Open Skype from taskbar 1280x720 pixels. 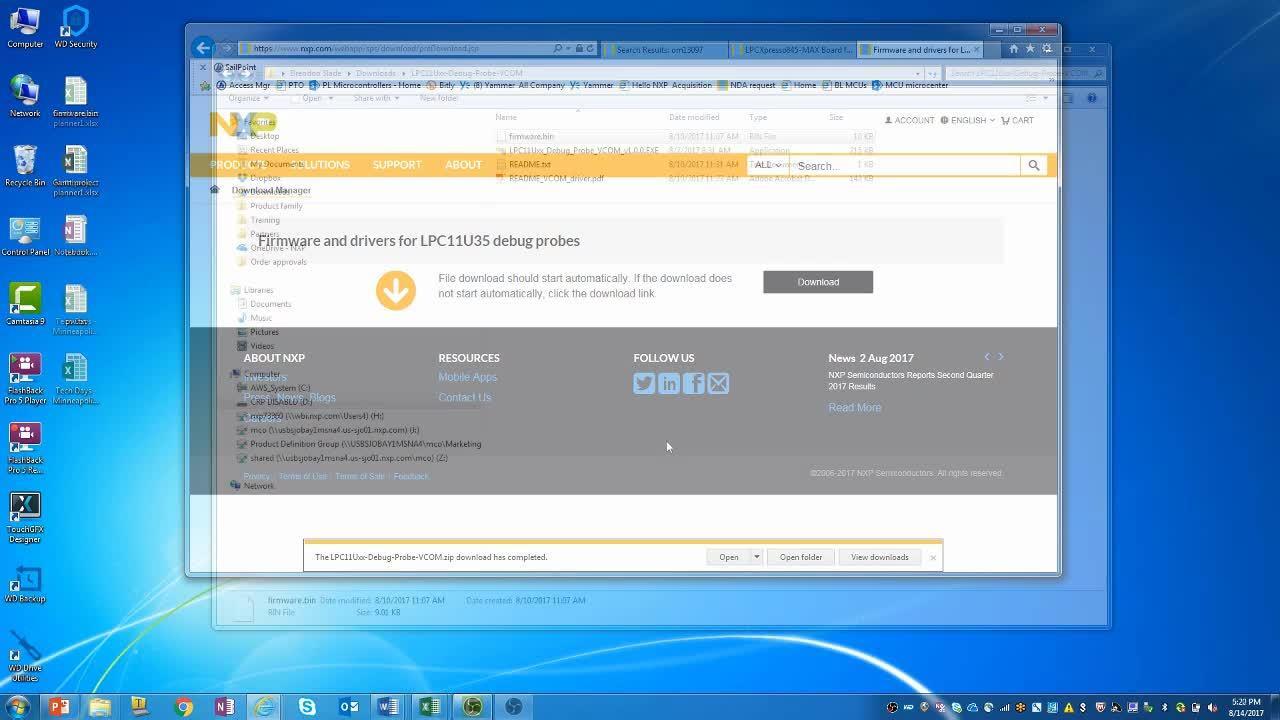[x=307, y=707]
